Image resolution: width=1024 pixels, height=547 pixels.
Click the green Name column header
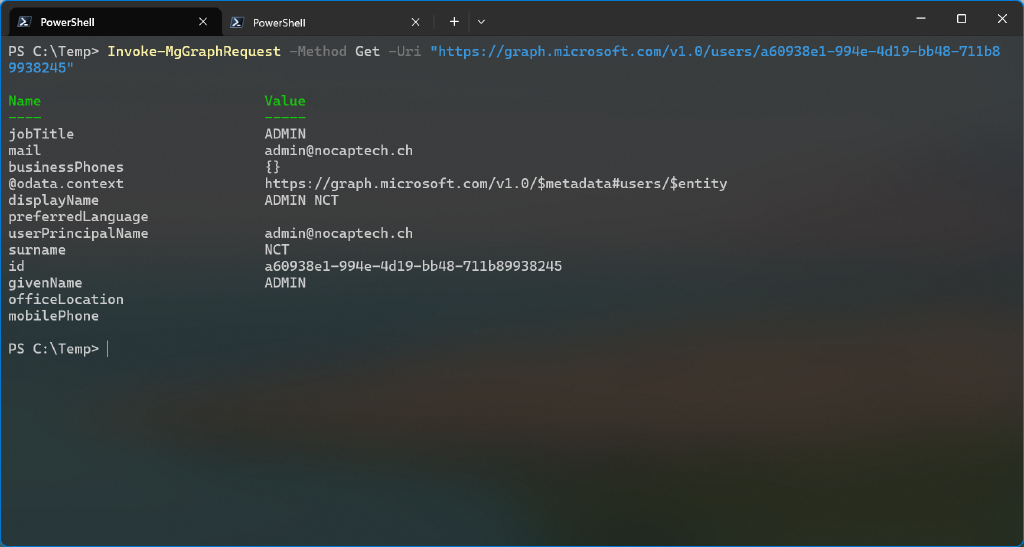click(x=25, y=101)
